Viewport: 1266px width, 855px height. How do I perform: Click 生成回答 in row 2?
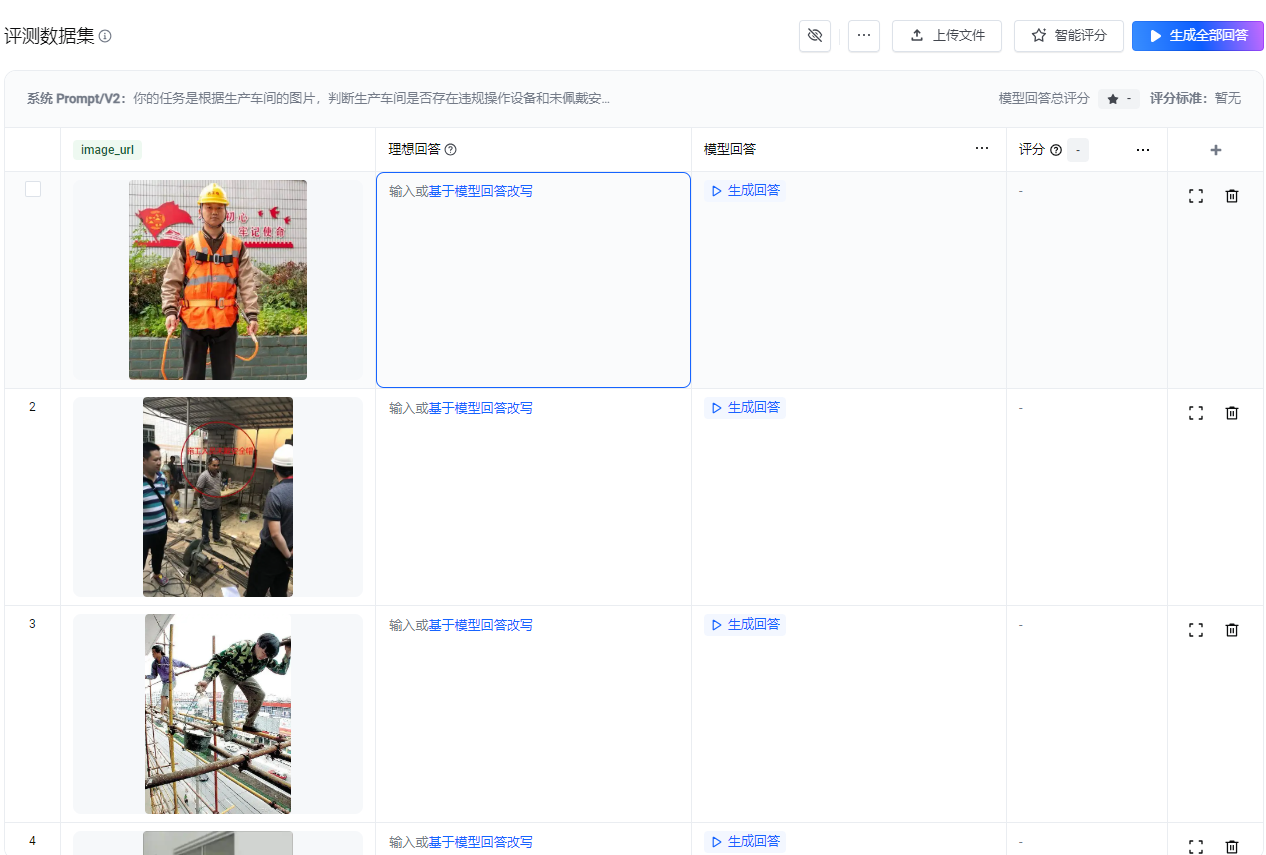745,408
